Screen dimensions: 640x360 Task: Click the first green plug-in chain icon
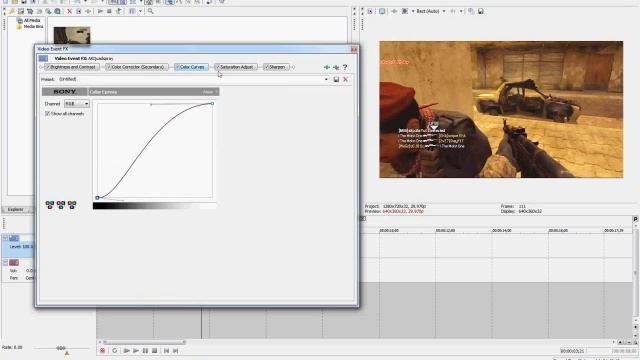pyautogui.click(x=327, y=67)
